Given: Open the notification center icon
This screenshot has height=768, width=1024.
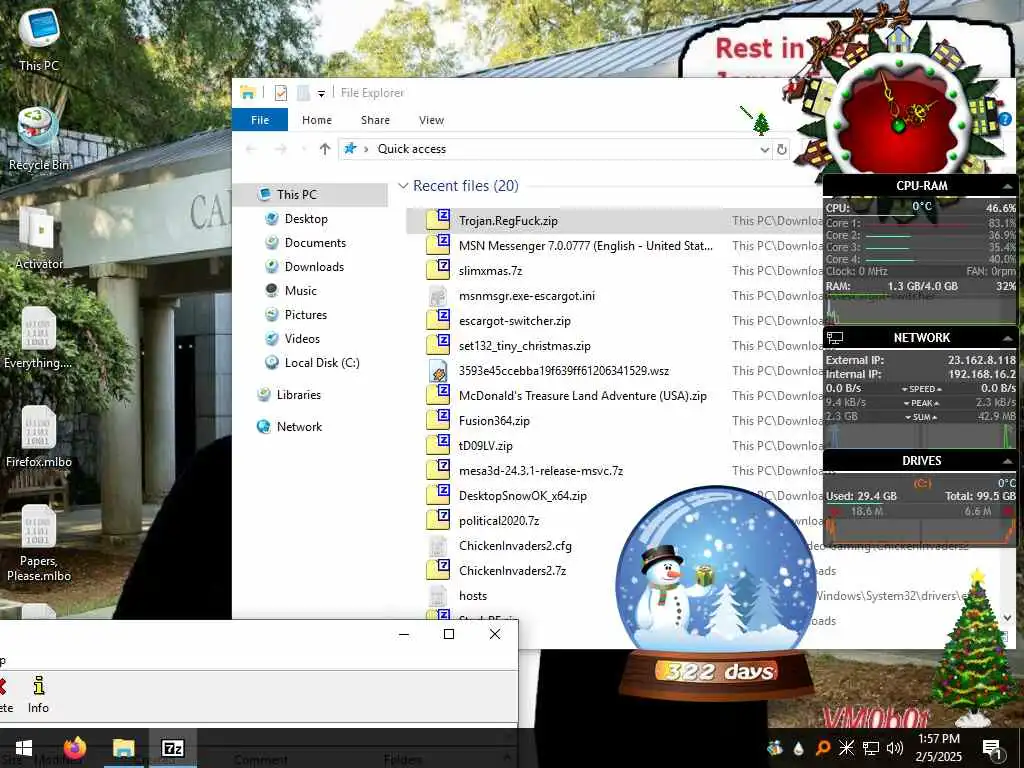Looking at the screenshot, I should pyautogui.click(x=991, y=748).
